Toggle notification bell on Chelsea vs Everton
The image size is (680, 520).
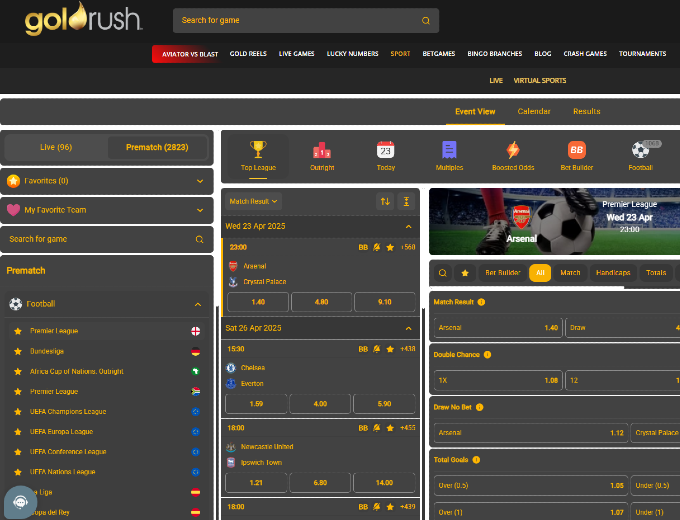pos(376,349)
